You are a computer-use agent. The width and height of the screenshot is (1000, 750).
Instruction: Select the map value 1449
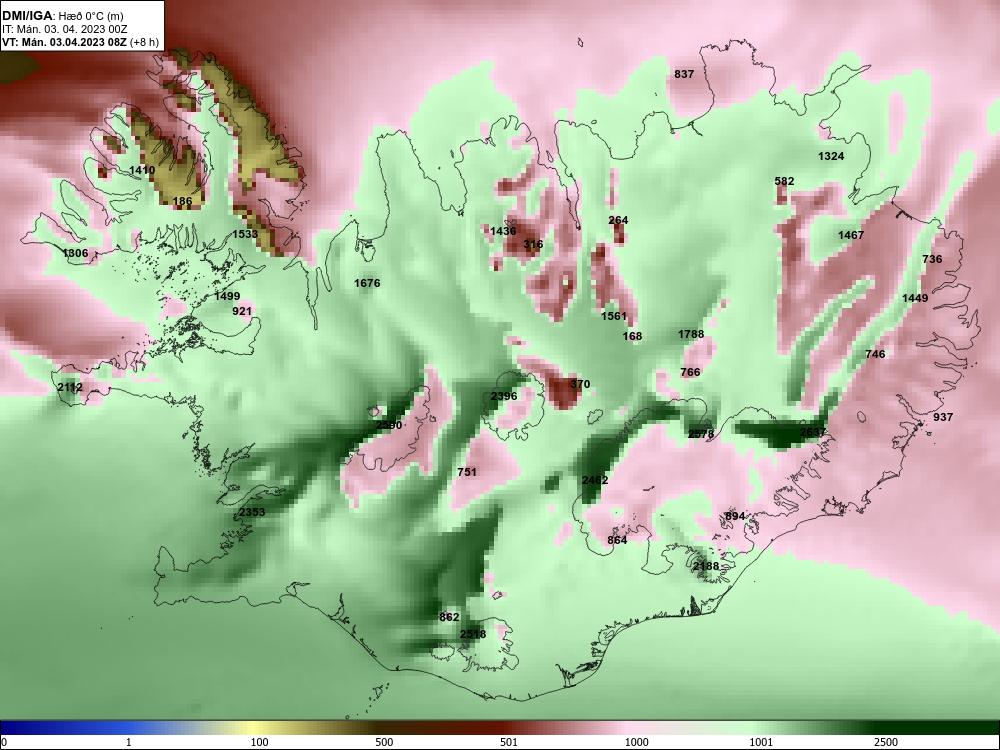pyautogui.click(x=915, y=298)
